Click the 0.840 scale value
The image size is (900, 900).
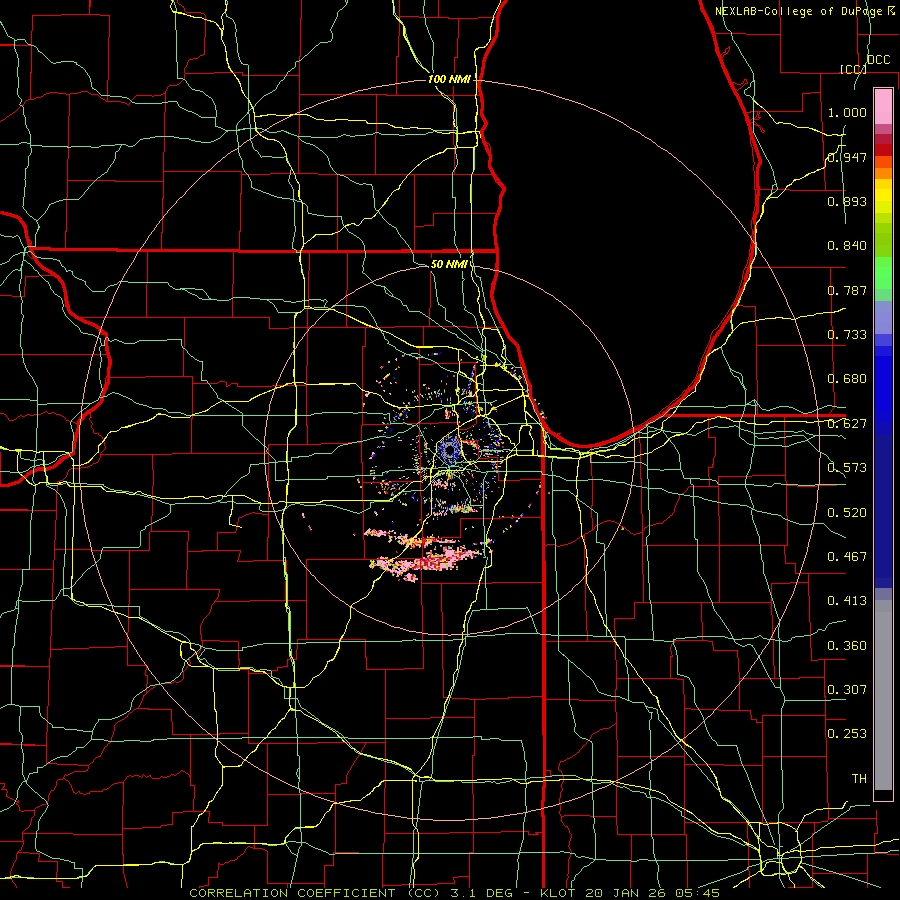(x=847, y=246)
